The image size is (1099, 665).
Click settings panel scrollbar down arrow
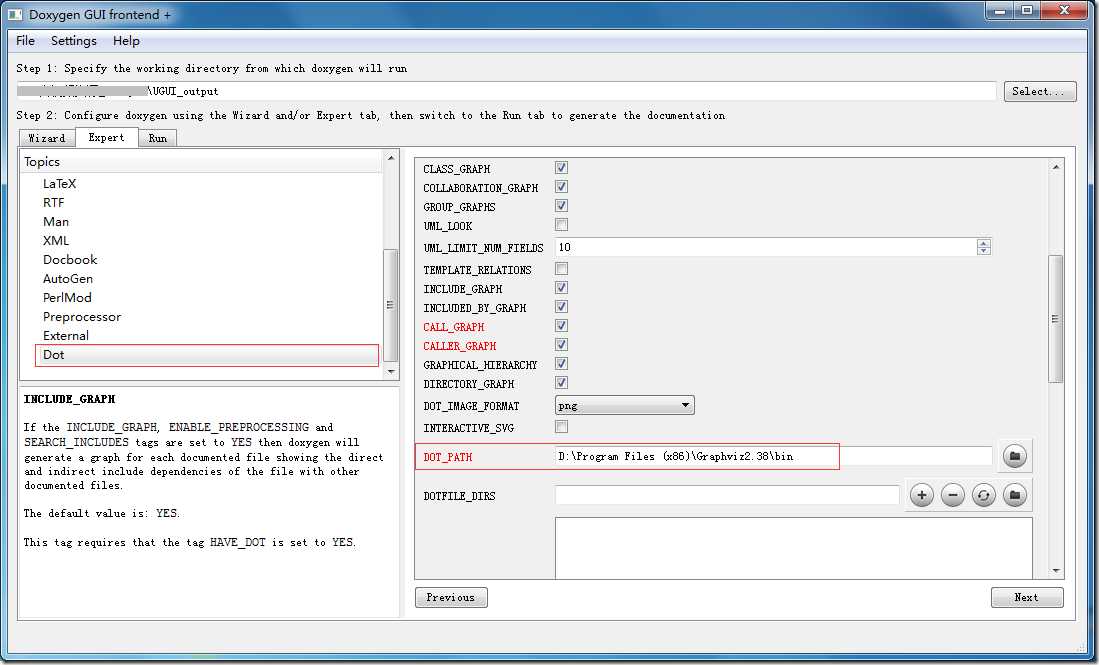(1056, 571)
